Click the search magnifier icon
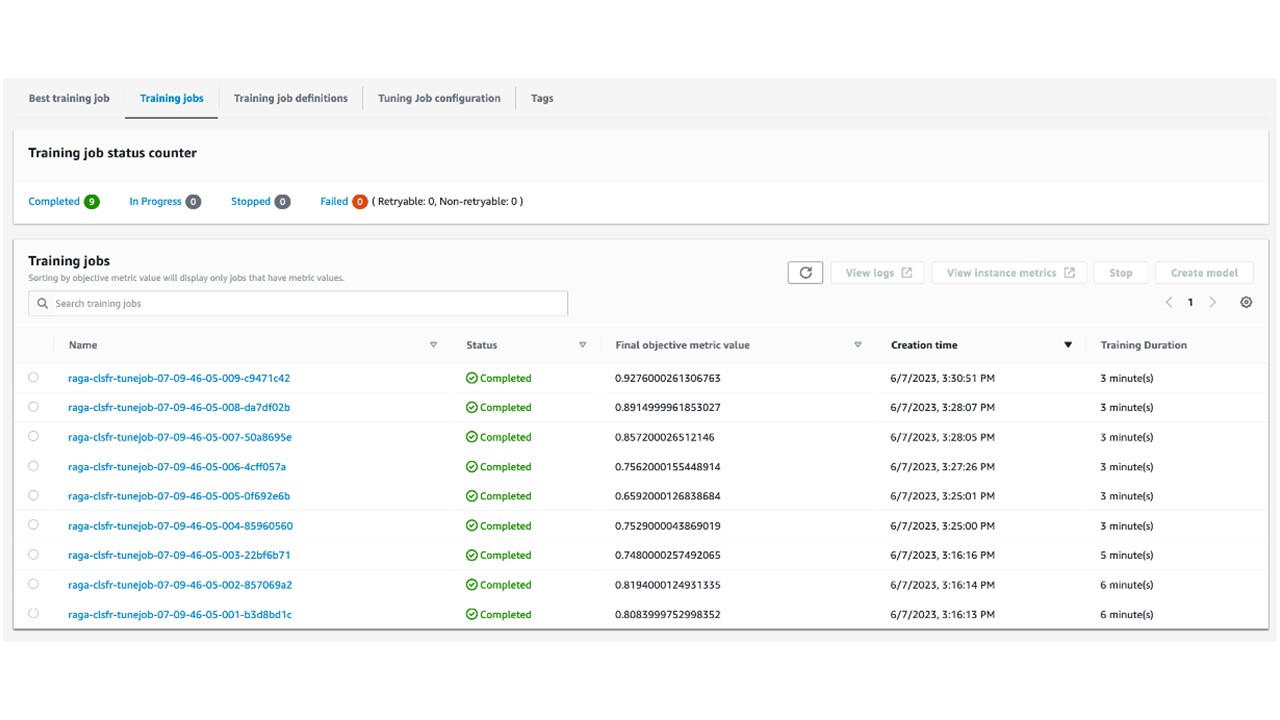 [42, 304]
